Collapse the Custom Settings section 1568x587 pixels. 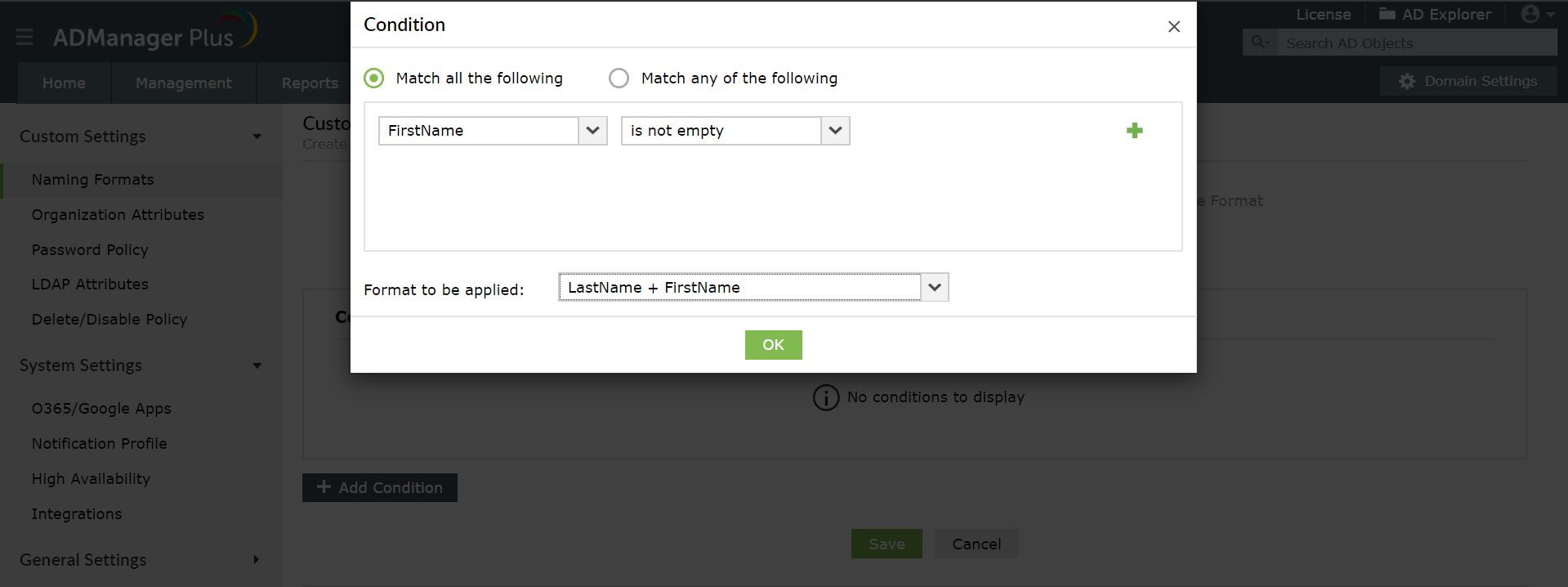coord(257,137)
